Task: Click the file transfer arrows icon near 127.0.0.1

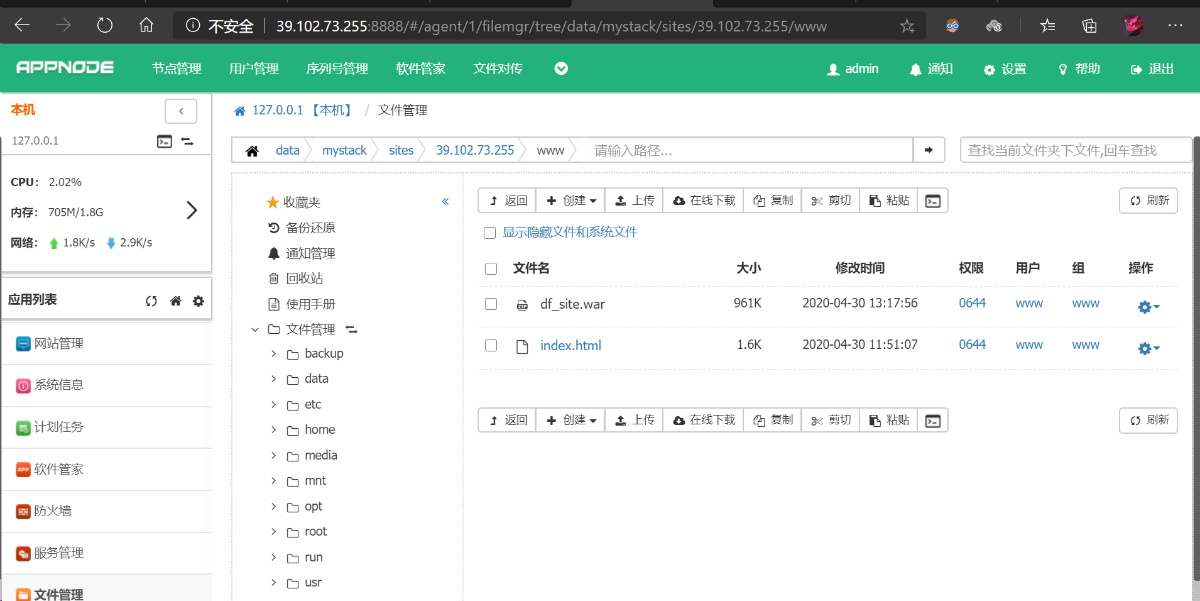Action: tap(187, 141)
